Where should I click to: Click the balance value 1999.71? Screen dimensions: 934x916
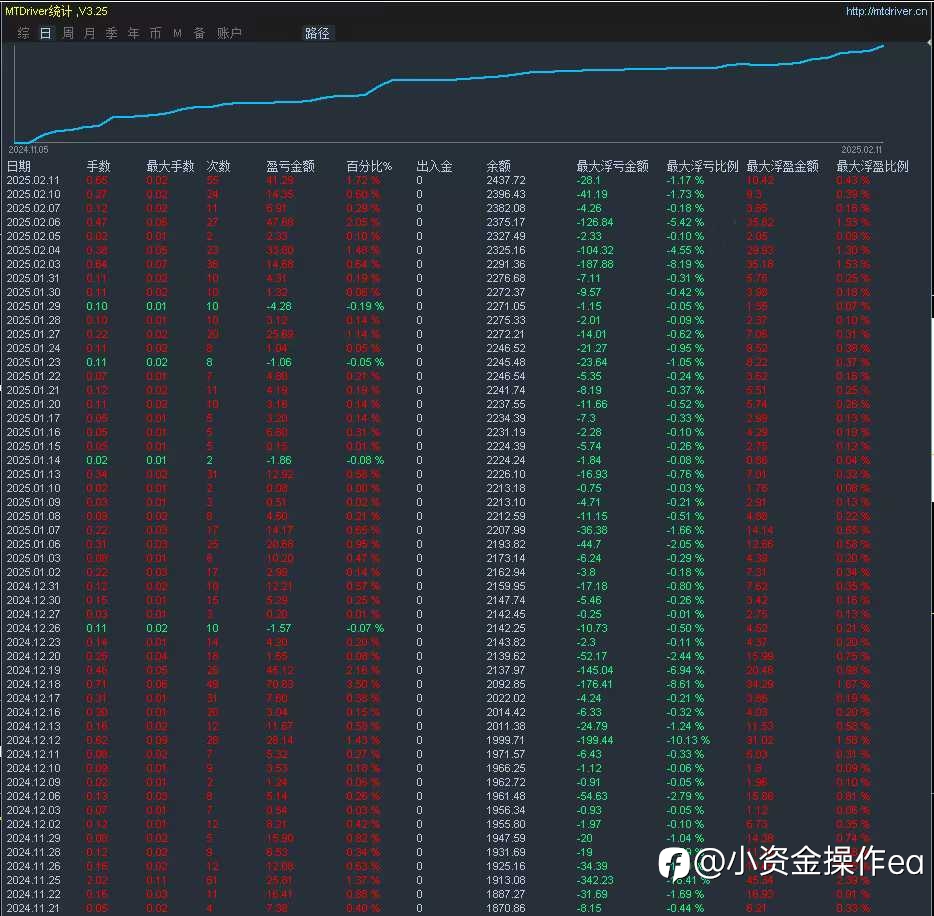[506, 740]
